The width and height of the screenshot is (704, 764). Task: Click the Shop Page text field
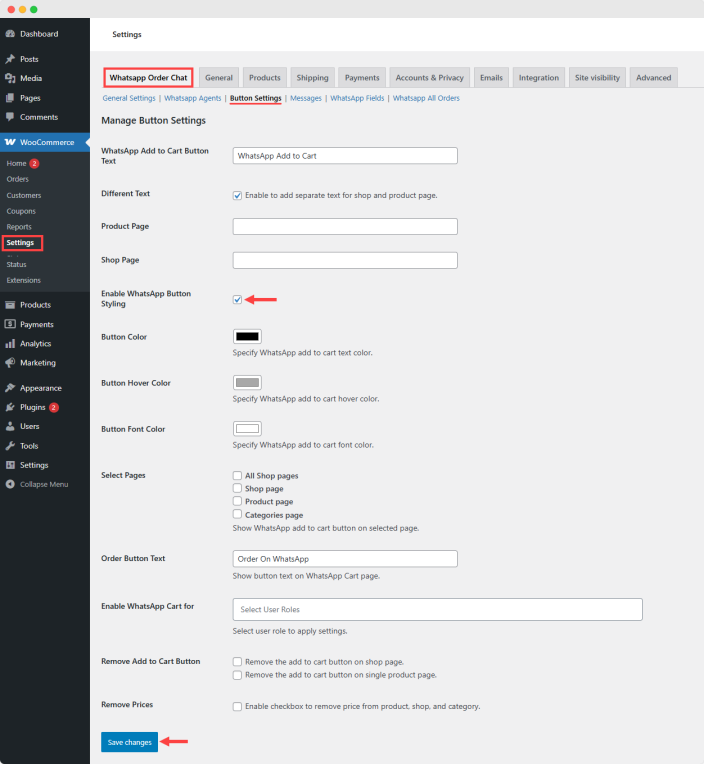click(x=345, y=260)
